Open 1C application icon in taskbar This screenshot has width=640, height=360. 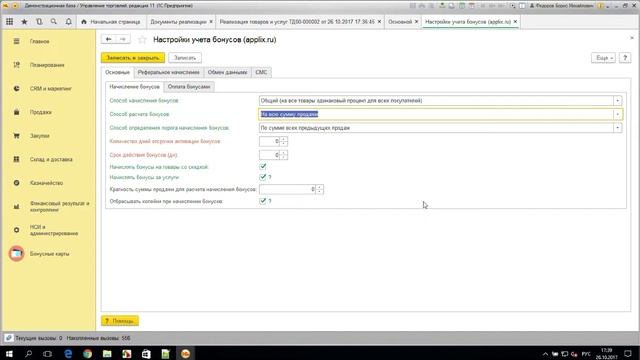(x=185, y=354)
